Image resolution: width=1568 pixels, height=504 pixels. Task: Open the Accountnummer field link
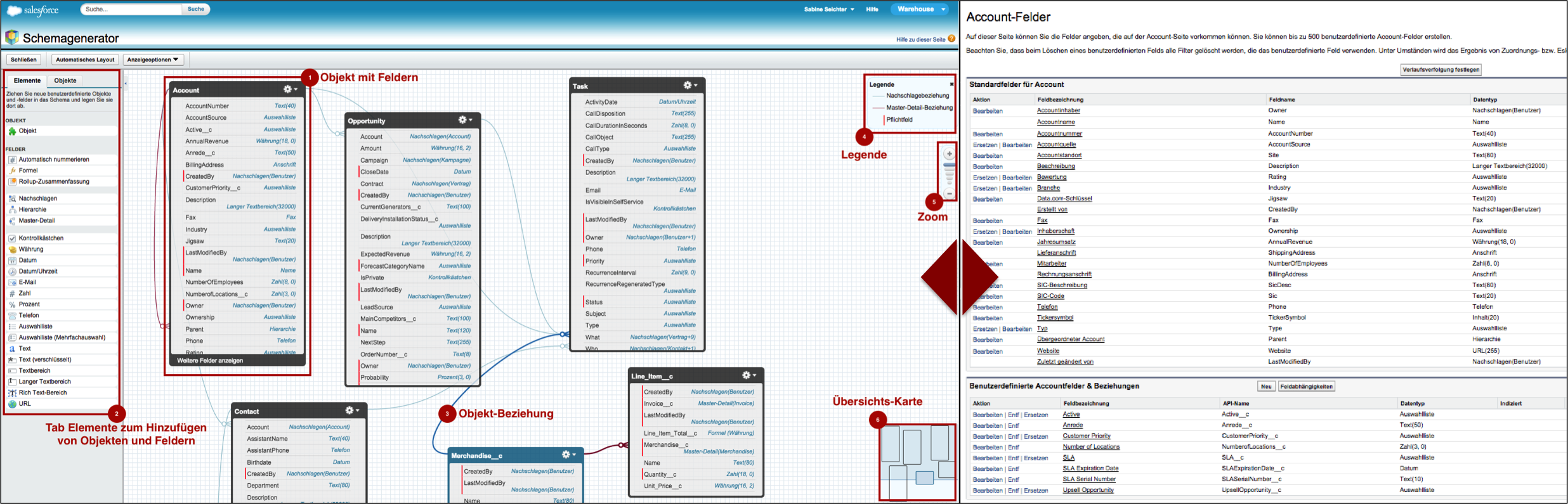coord(1059,134)
